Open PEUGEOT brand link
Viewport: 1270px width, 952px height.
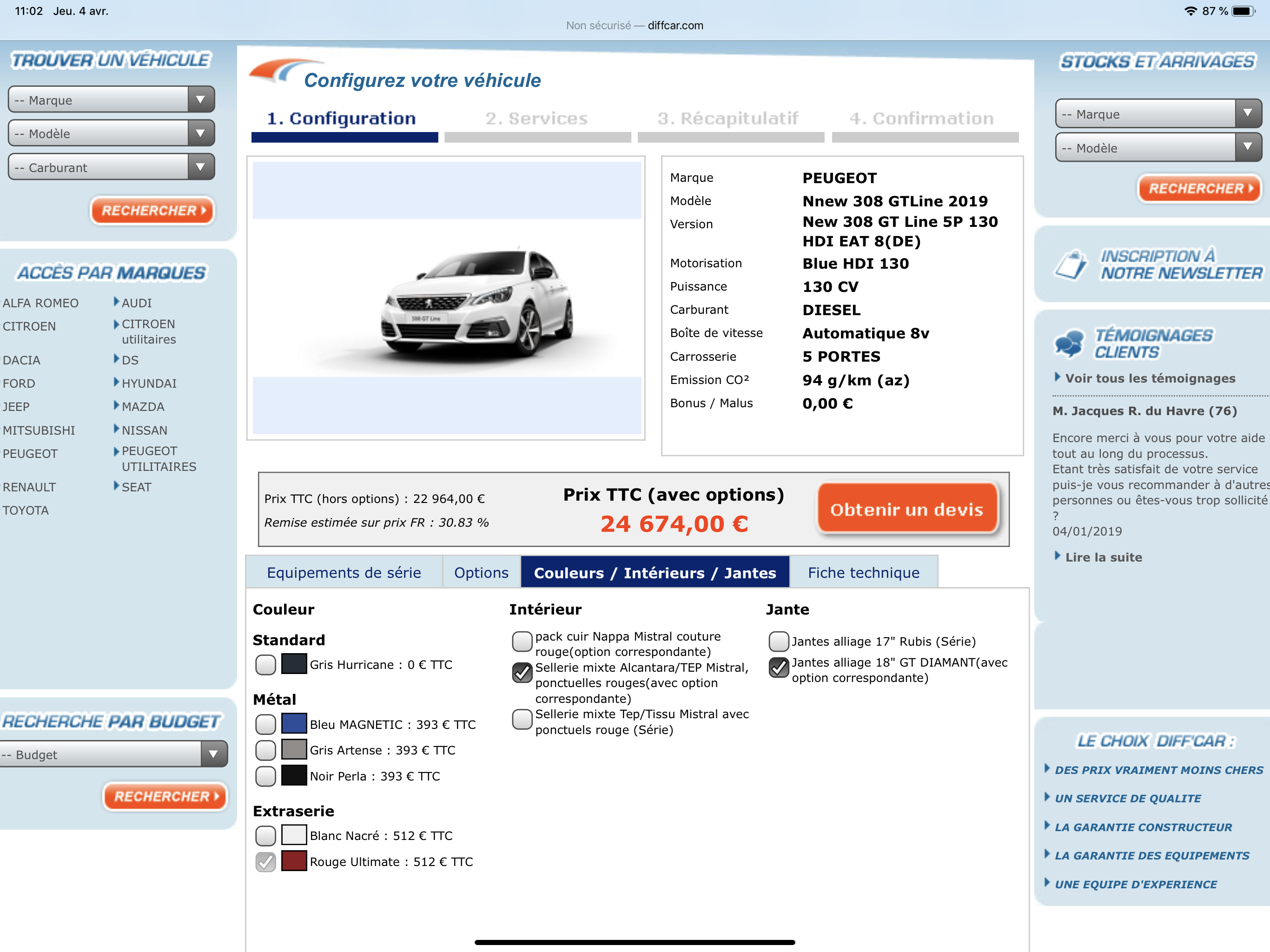pos(30,454)
